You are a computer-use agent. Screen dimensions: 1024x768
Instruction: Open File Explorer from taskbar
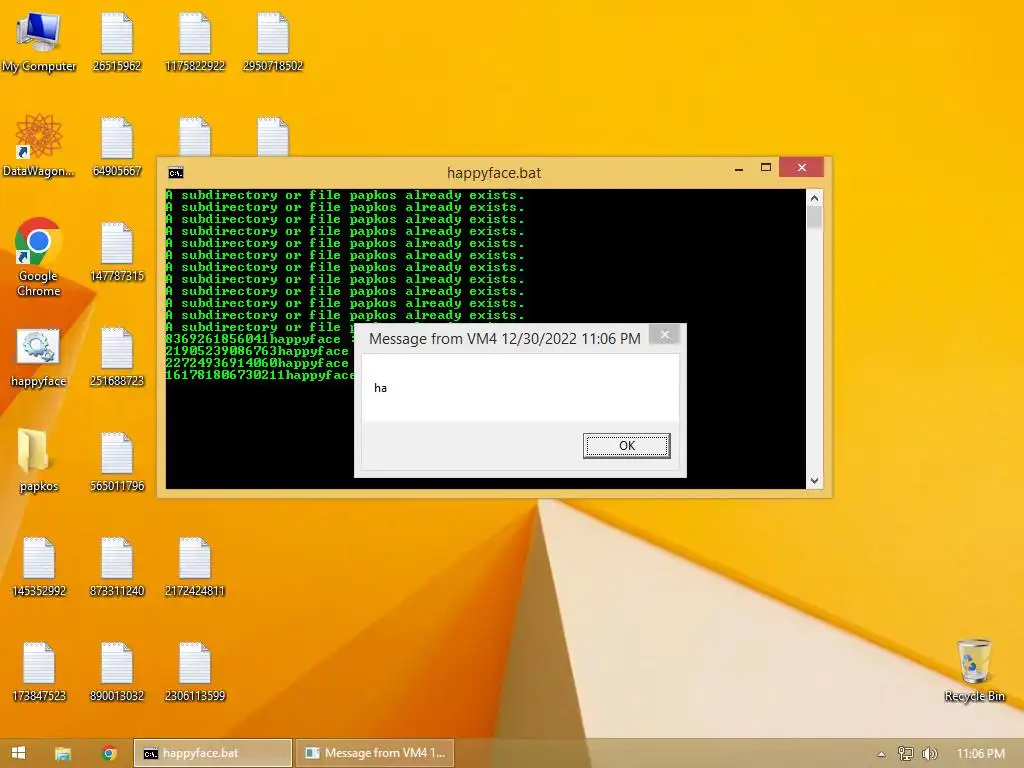point(63,753)
